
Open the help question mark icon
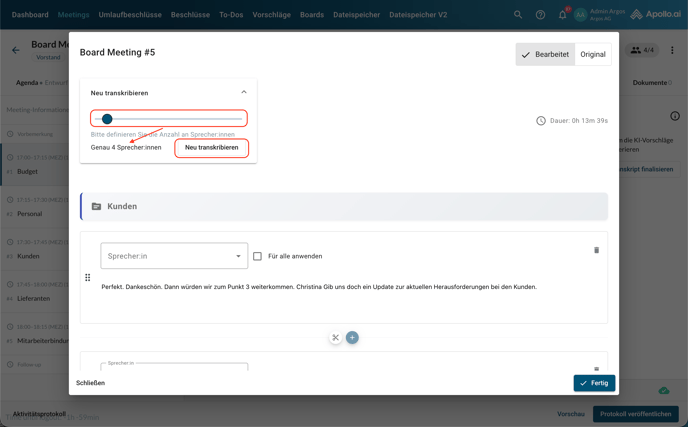[x=540, y=15]
